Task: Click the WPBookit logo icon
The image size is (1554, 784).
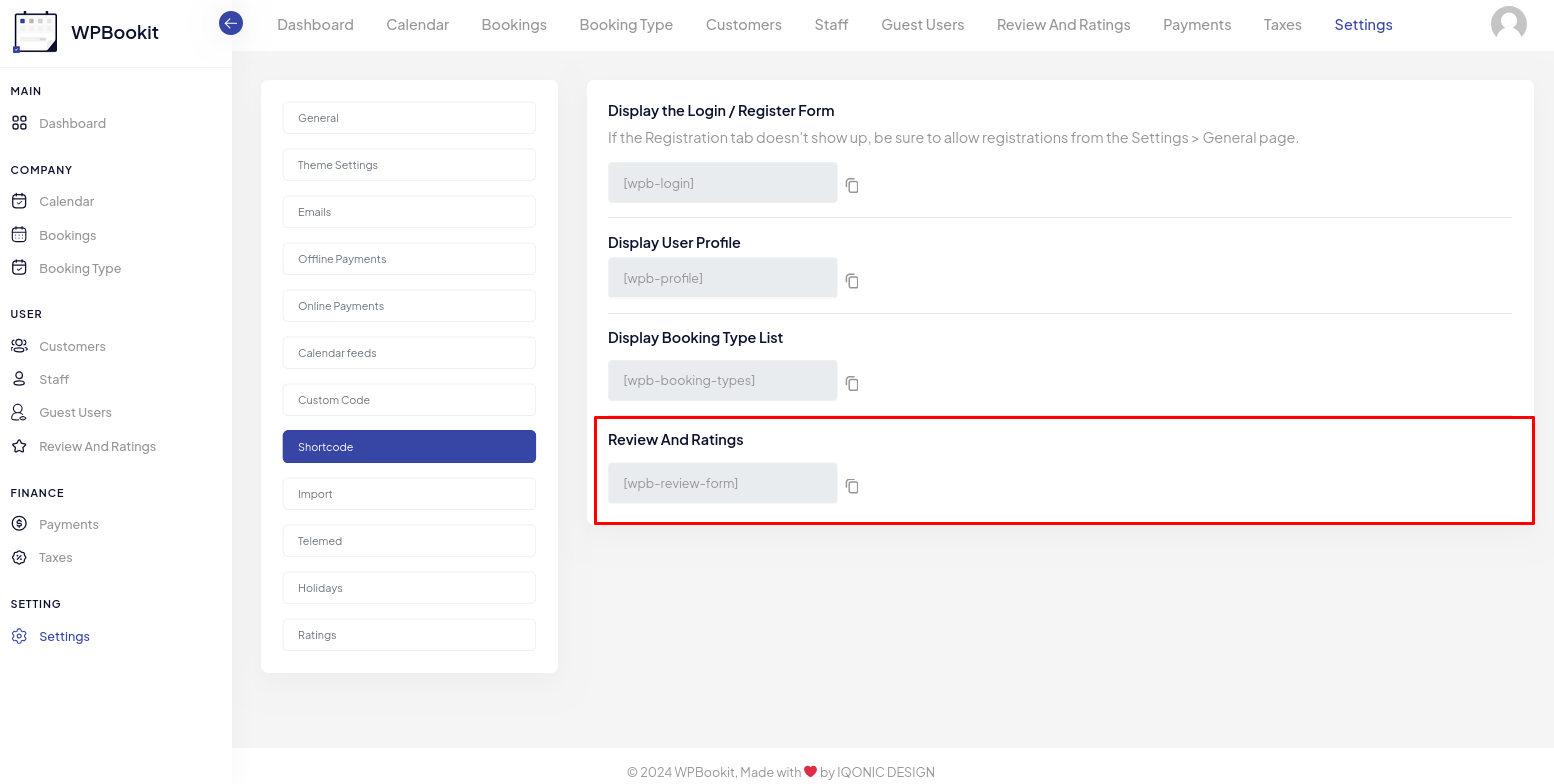Action: 35,32
